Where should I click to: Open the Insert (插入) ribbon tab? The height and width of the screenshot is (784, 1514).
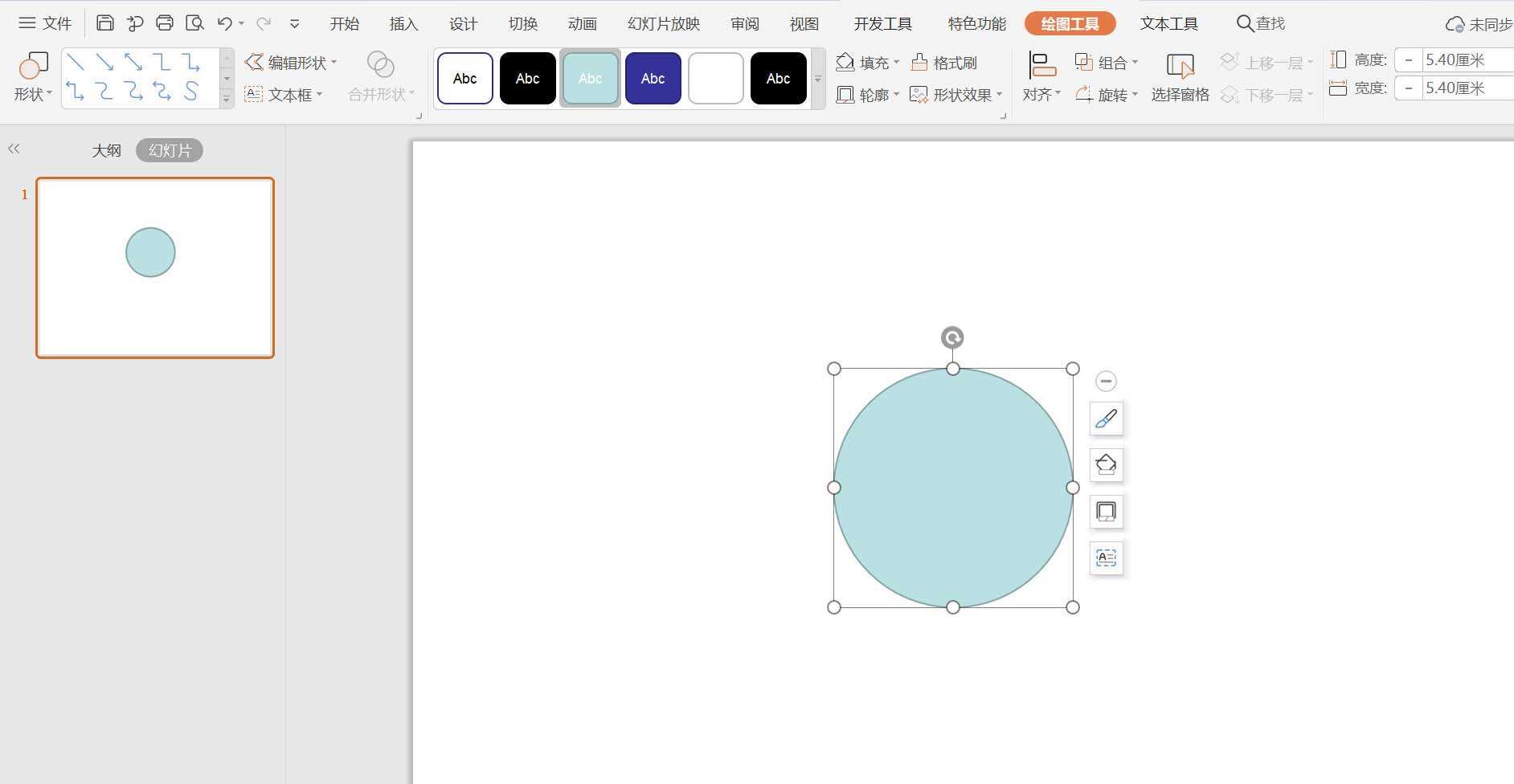click(403, 24)
